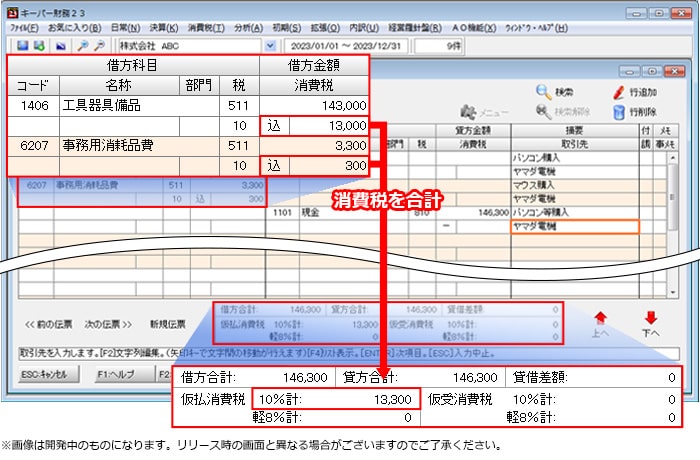Open the 内訳(U) menu

pyautogui.click(x=364, y=28)
